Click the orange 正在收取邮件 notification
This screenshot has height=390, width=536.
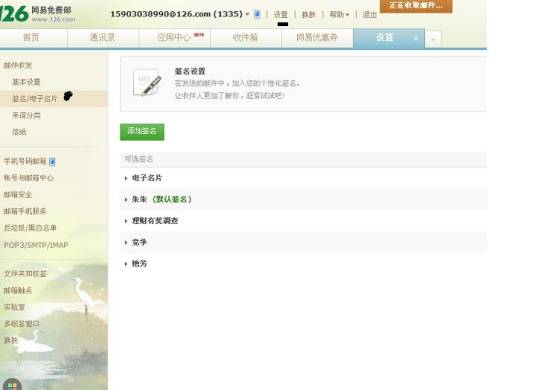click(416, 5)
